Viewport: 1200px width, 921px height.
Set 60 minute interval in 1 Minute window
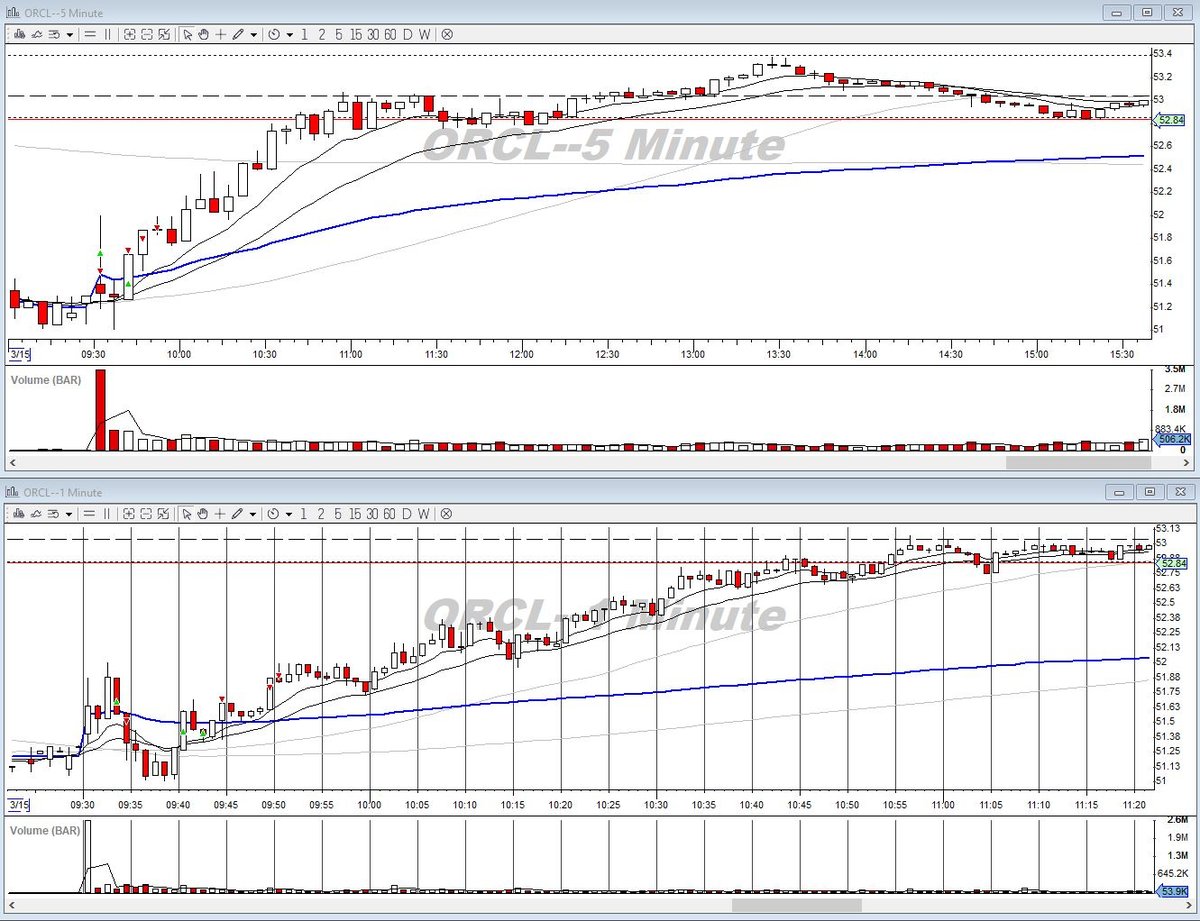pos(390,513)
